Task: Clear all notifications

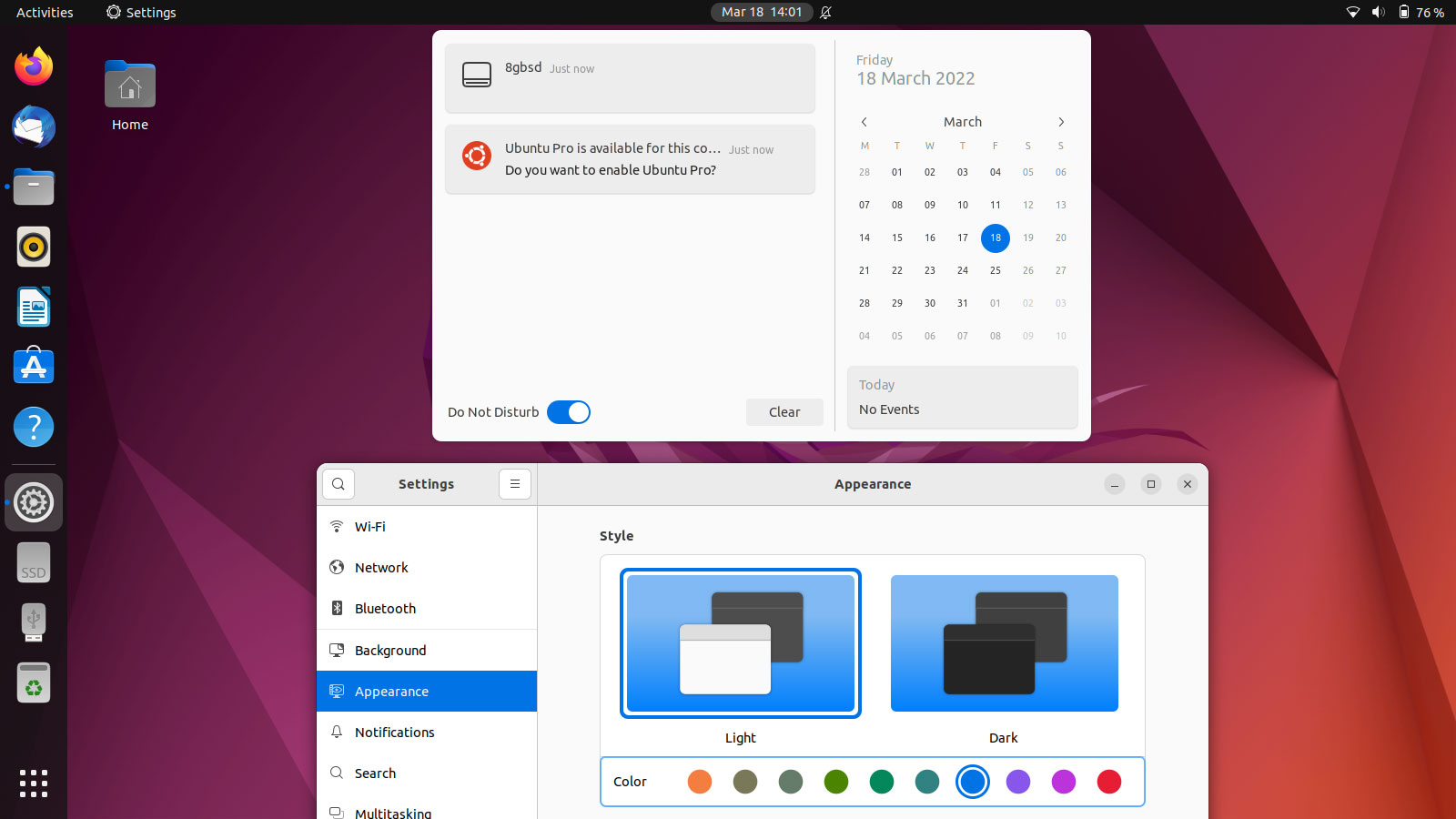Action: tap(784, 412)
